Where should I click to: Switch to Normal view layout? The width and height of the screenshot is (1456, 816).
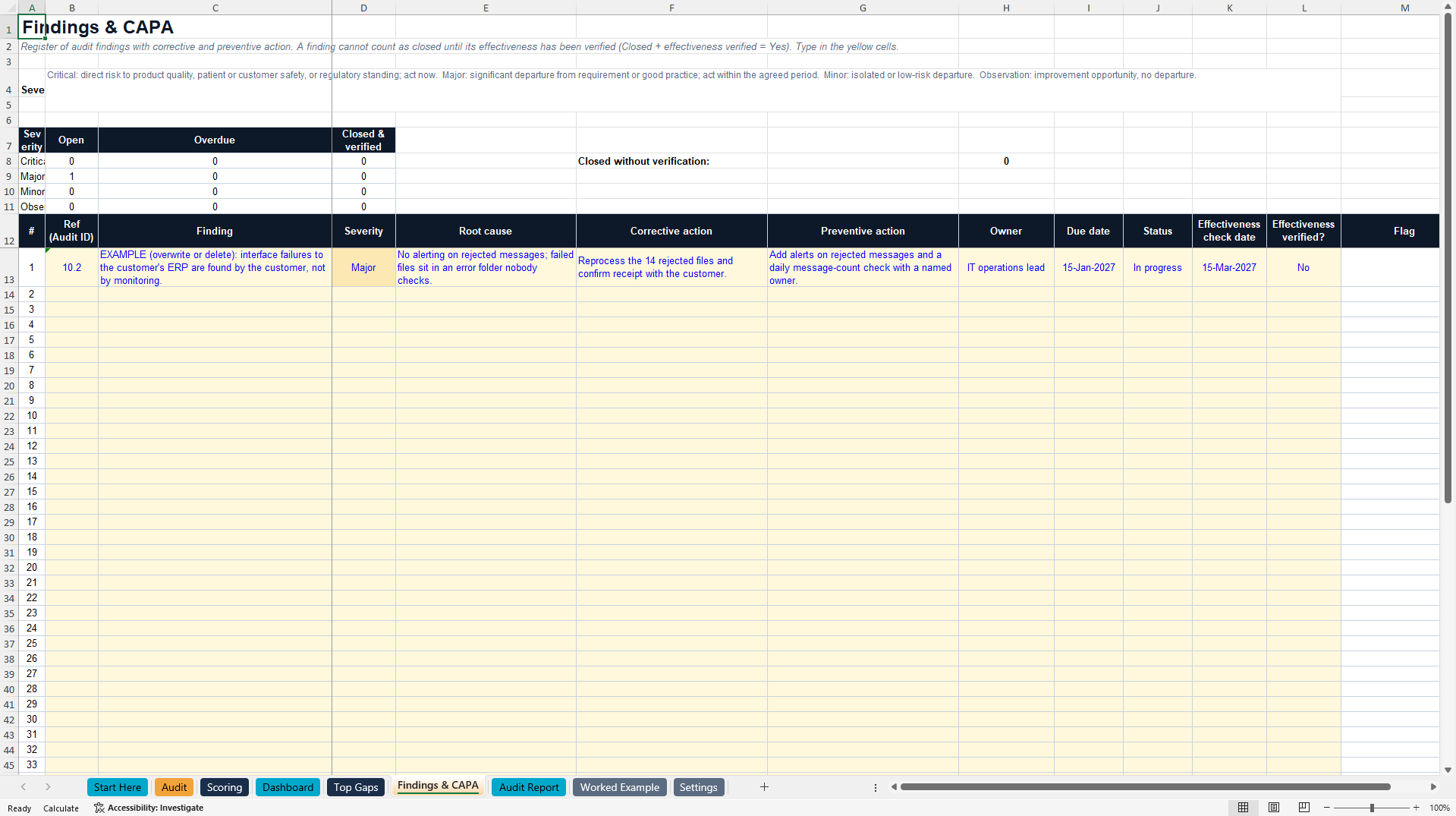click(1243, 808)
